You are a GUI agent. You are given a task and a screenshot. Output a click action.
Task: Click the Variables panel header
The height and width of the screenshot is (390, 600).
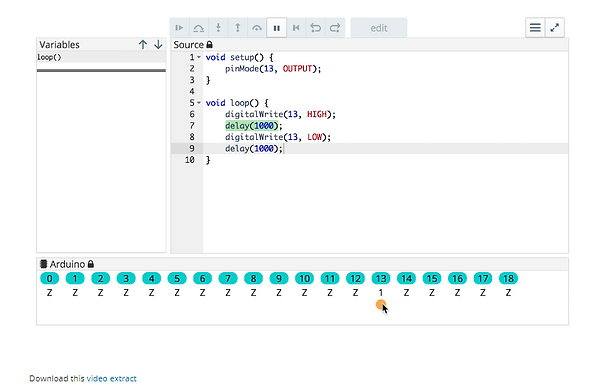click(101, 45)
